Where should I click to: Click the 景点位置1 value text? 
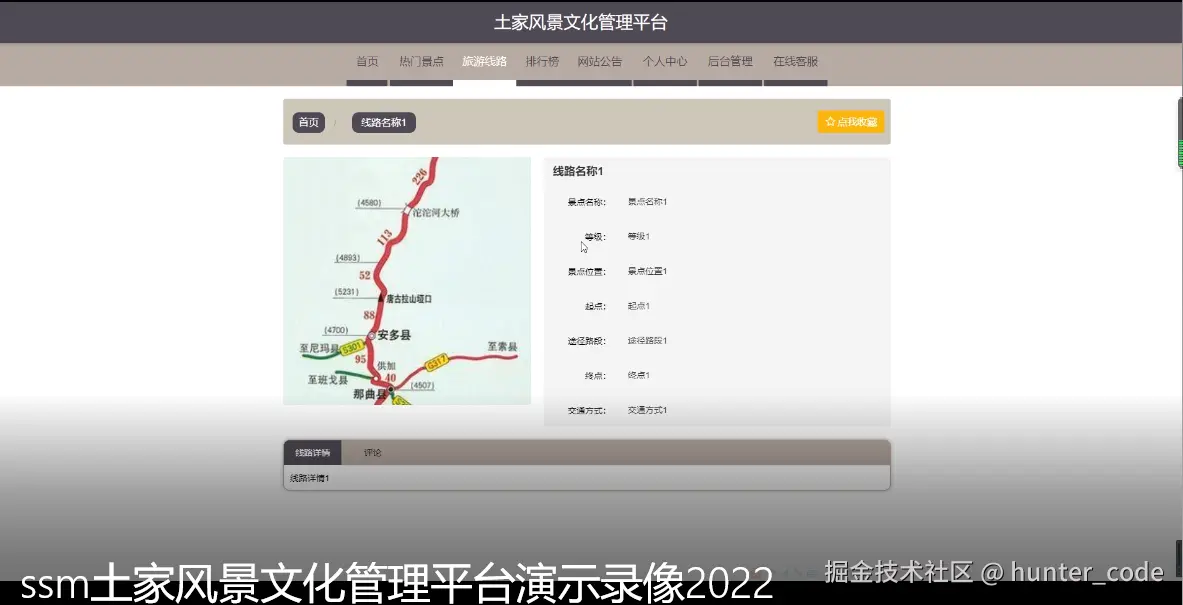(x=647, y=272)
